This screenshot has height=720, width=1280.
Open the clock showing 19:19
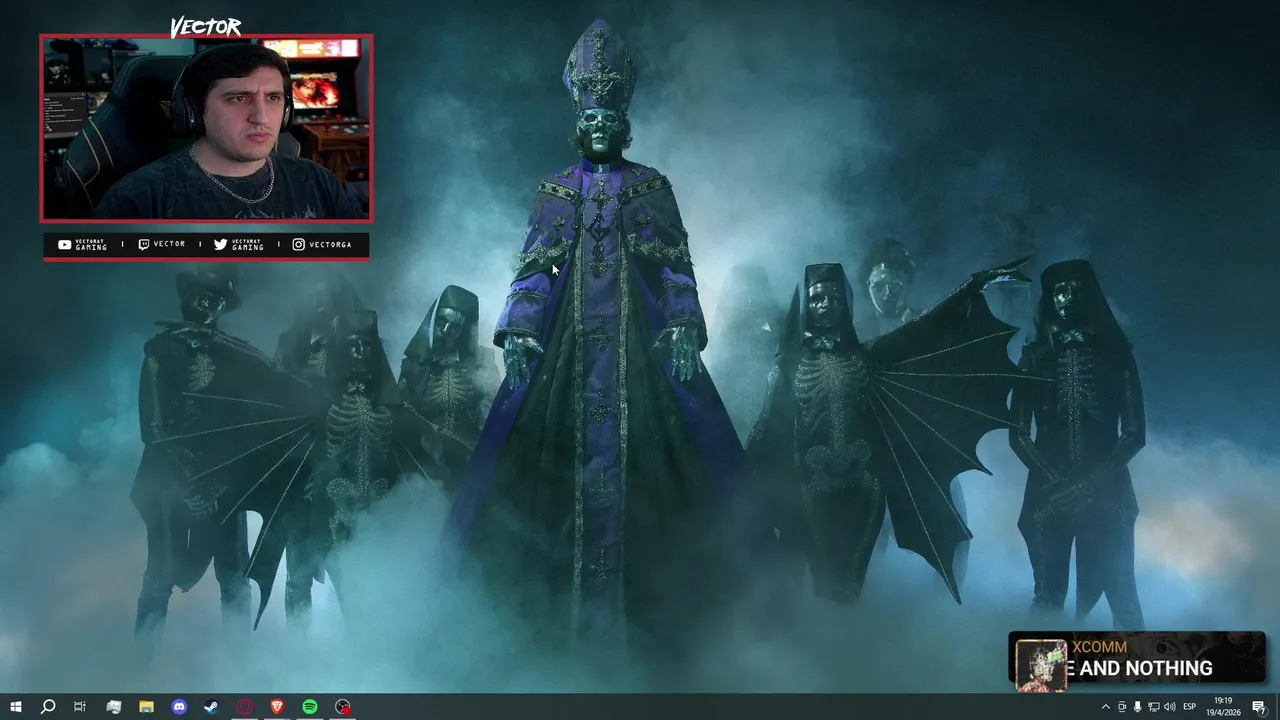pyautogui.click(x=1225, y=706)
